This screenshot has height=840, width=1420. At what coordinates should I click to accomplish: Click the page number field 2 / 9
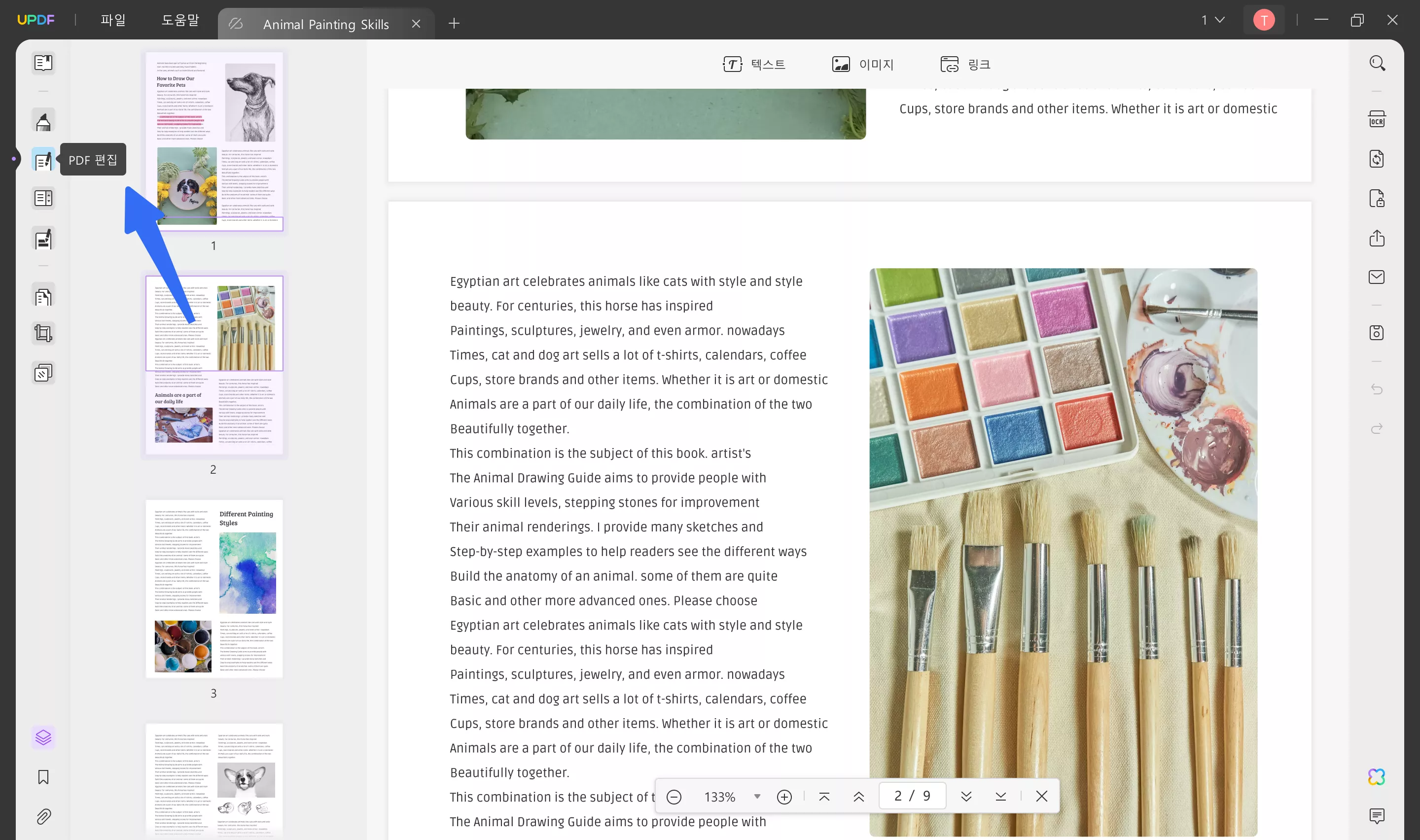coord(912,797)
